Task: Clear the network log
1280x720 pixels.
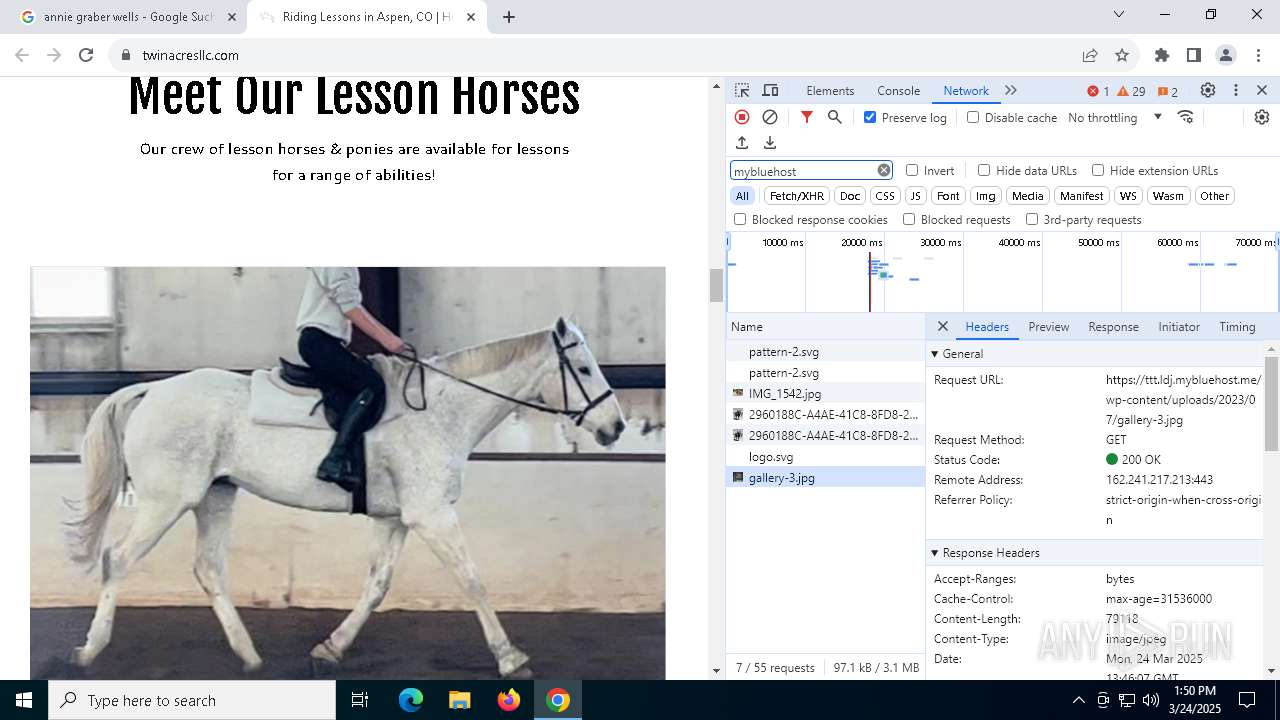Action: point(770,118)
